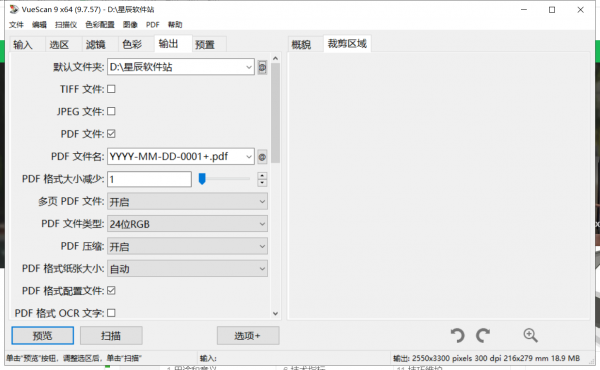Click the @ button beside 默认文件夹

(x=262, y=67)
